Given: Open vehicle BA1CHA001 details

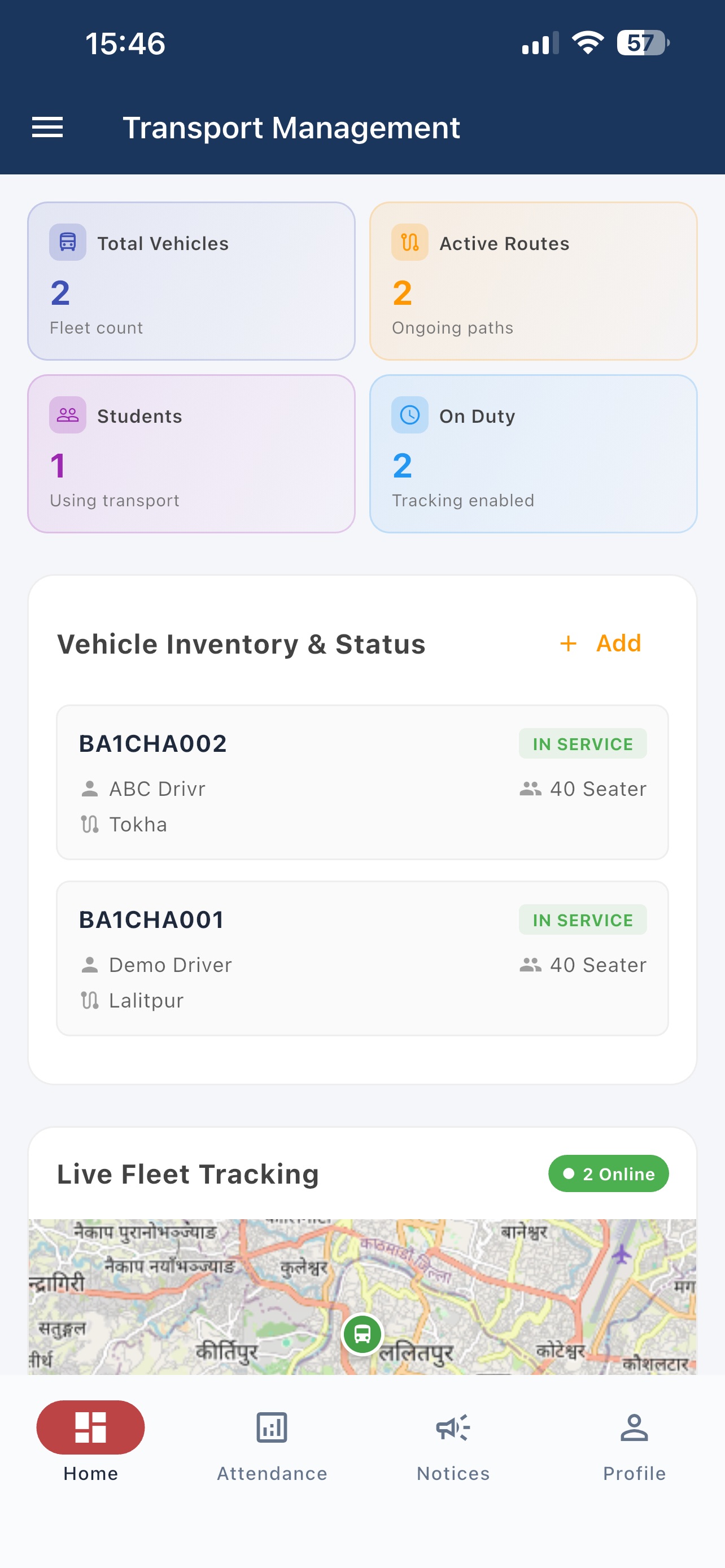Looking at the screenshot, I should coord(363,959).
